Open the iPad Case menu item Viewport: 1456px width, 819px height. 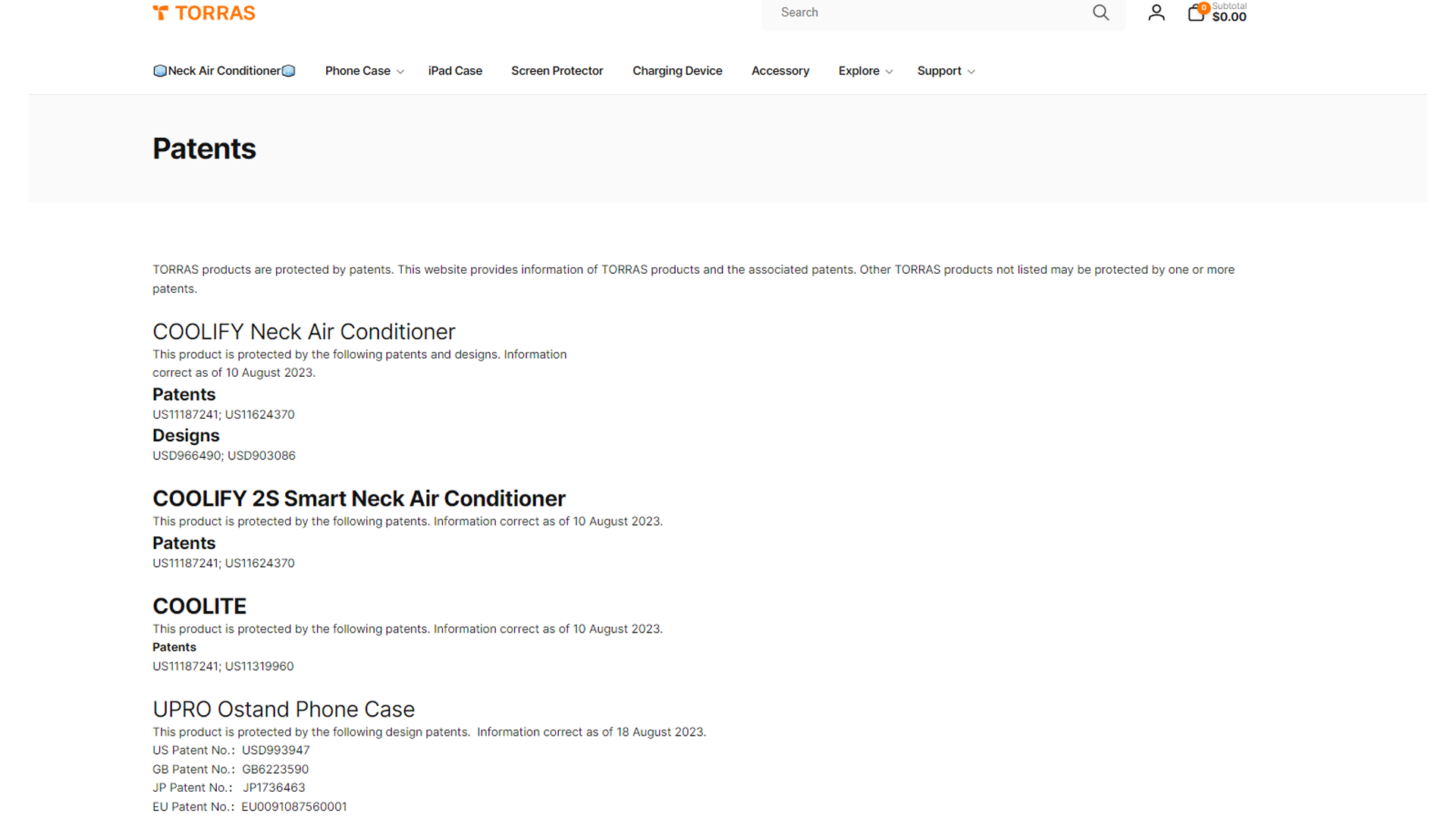[x=455, y=71]
